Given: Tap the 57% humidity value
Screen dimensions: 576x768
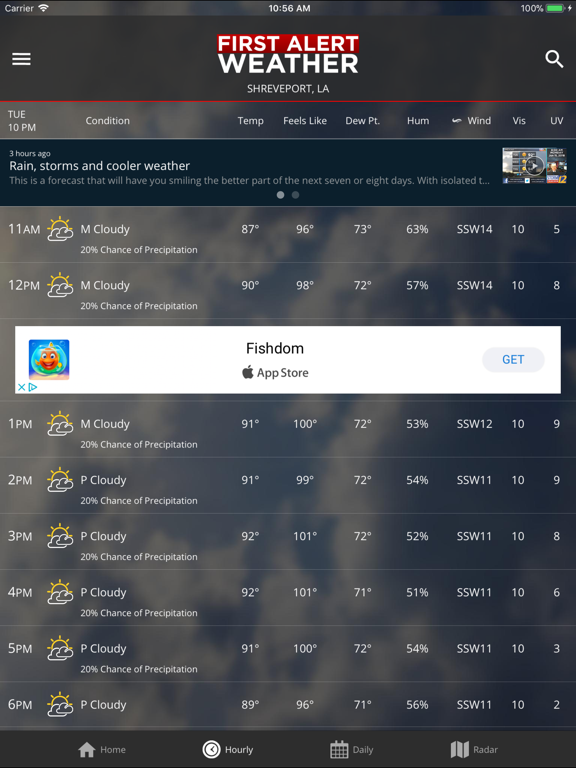Looking at the screenshot, I should 417,285.
